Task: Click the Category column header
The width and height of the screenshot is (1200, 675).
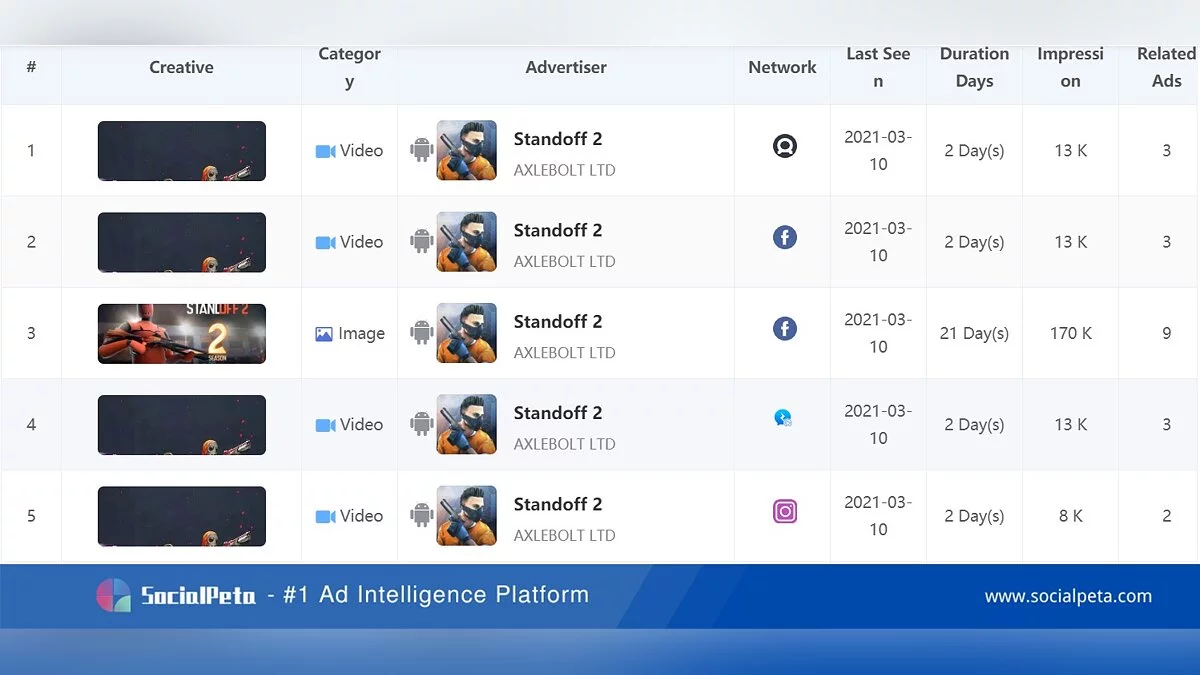Action: click(x=349, y=67)
